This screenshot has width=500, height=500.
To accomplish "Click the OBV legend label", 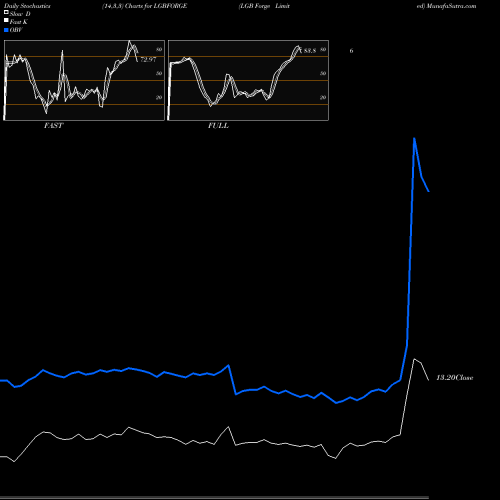I will pos(16,30).
